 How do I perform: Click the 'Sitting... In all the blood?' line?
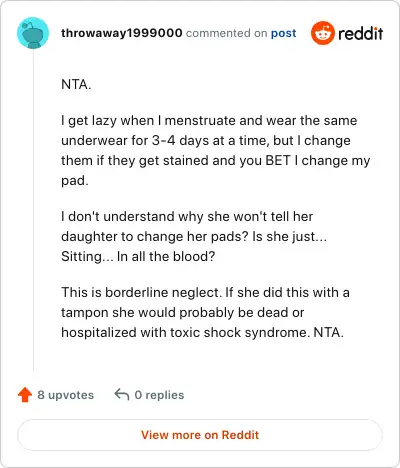[x=138, y=256]
